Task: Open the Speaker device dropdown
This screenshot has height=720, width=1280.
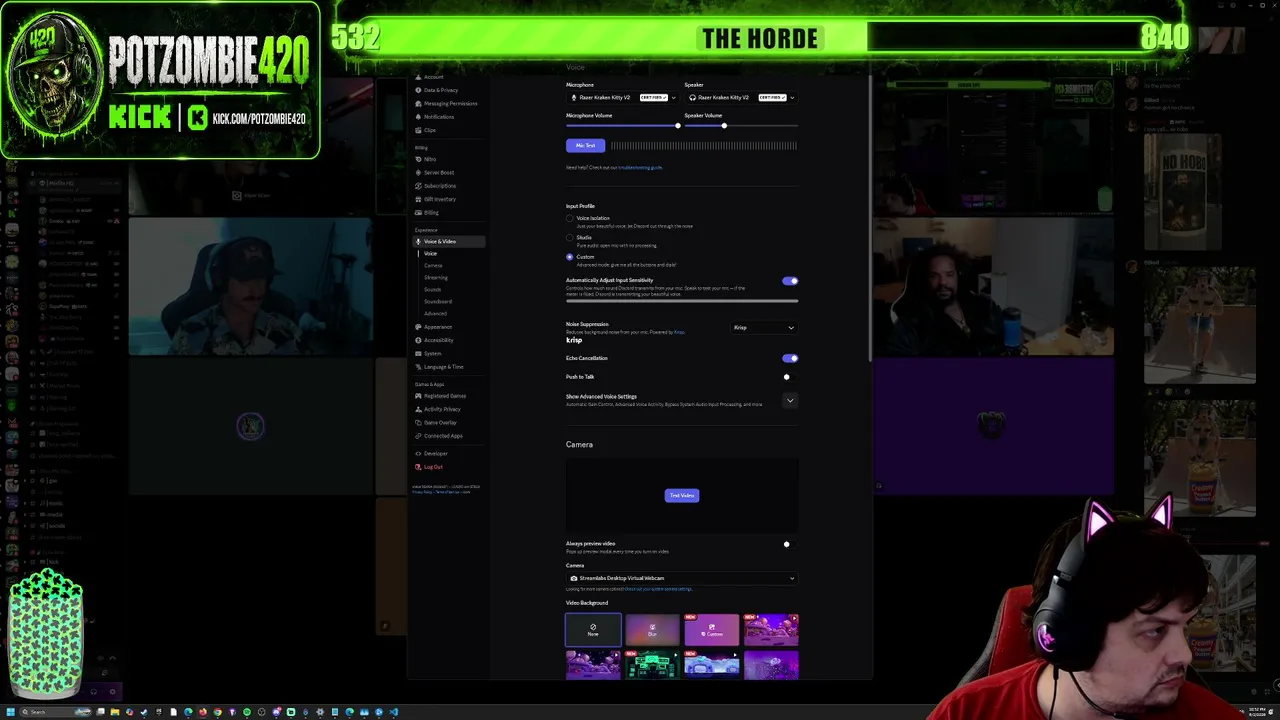Action: coord(740,98)
